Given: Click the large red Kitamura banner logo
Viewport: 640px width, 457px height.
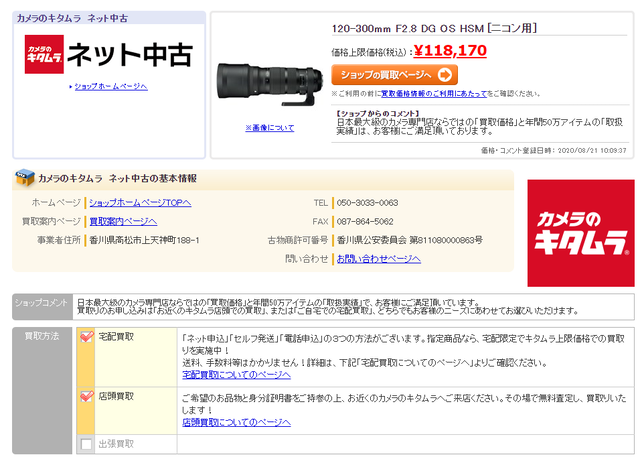Looking at the screenshot, I should [581, 233].
